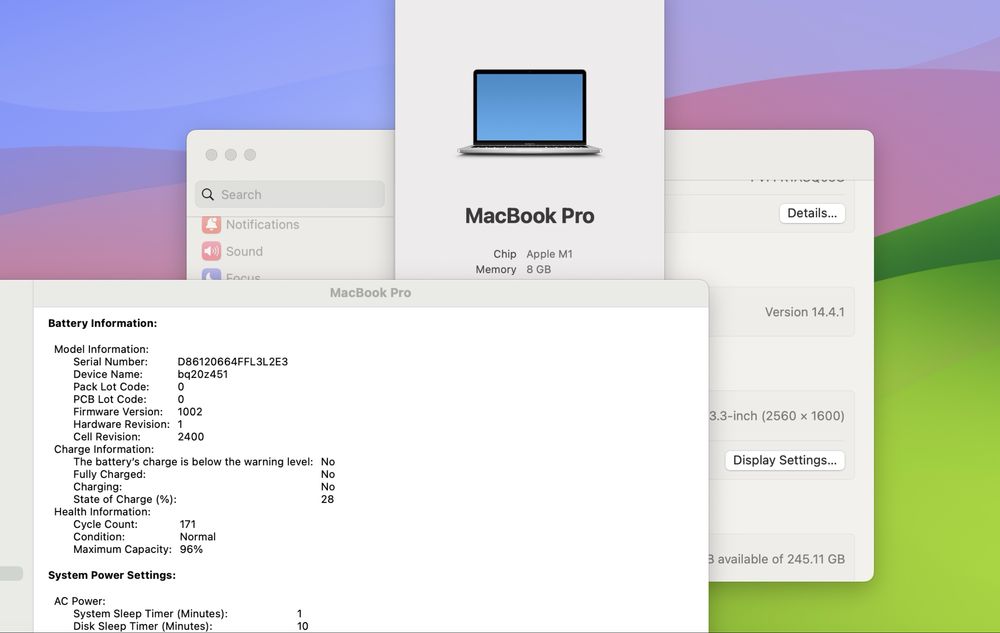
Task: Click the AC Power label
Action: pyautogui.click(x=80, y=601)
